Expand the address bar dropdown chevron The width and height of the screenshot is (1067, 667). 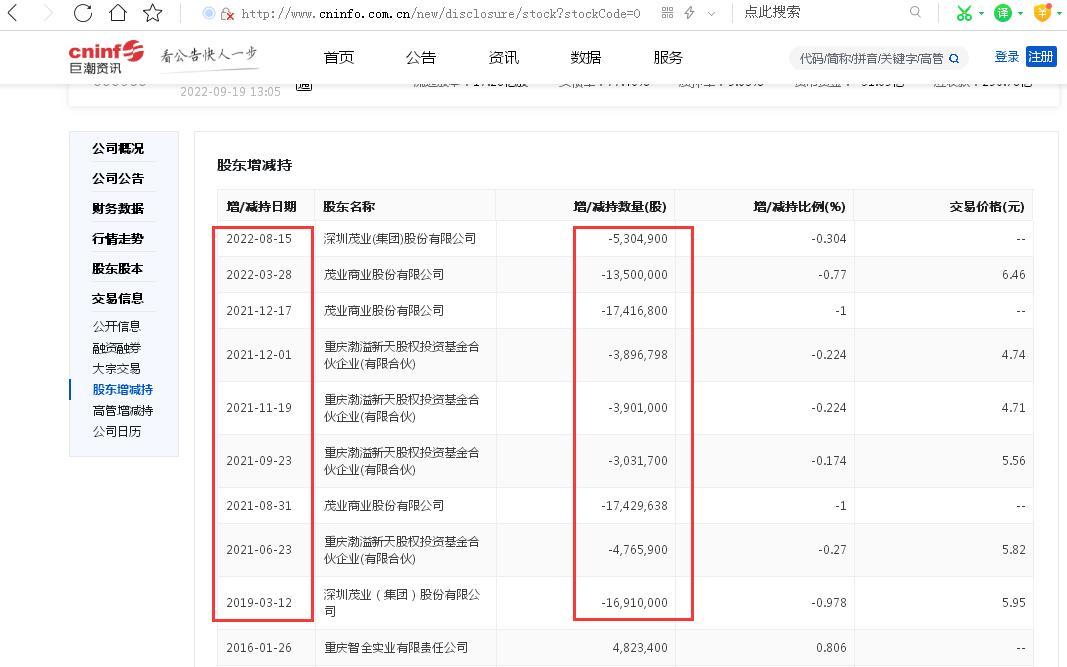tap(711, 14)
